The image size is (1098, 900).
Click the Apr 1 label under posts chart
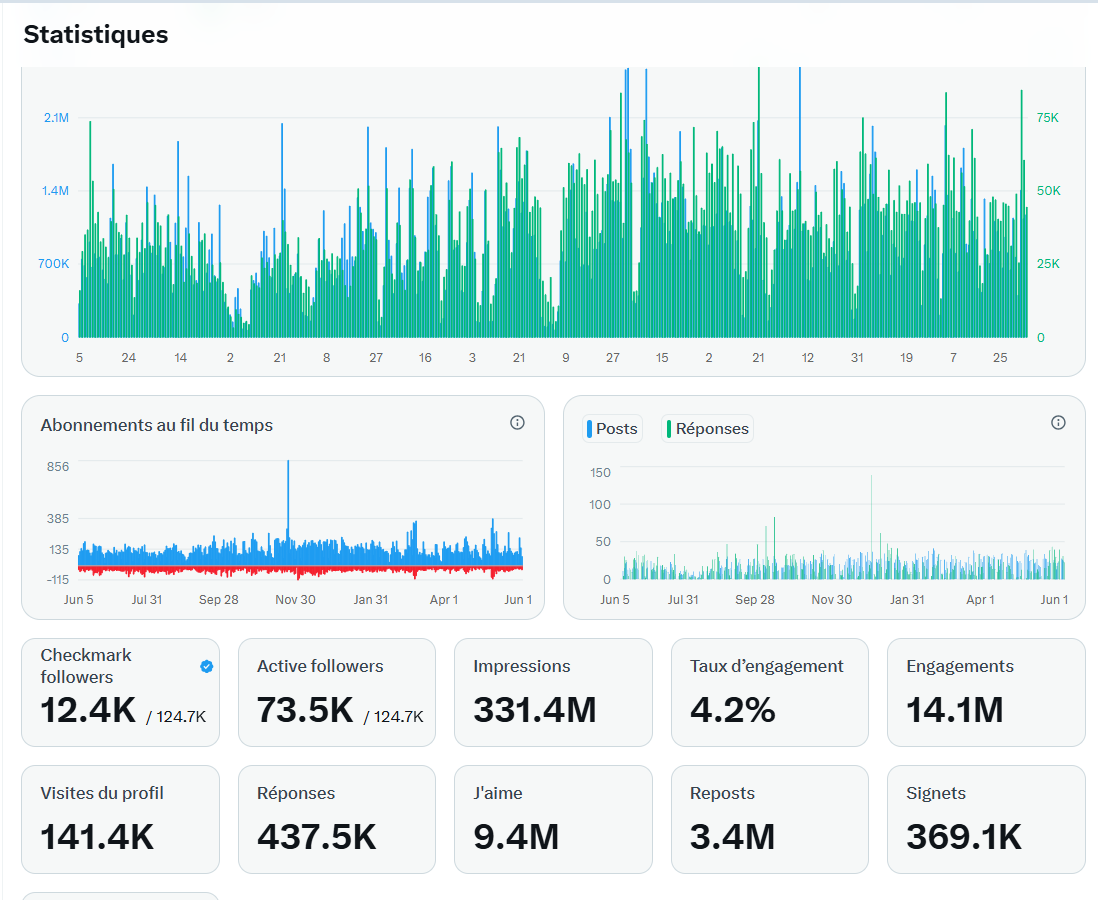[980, 600]
